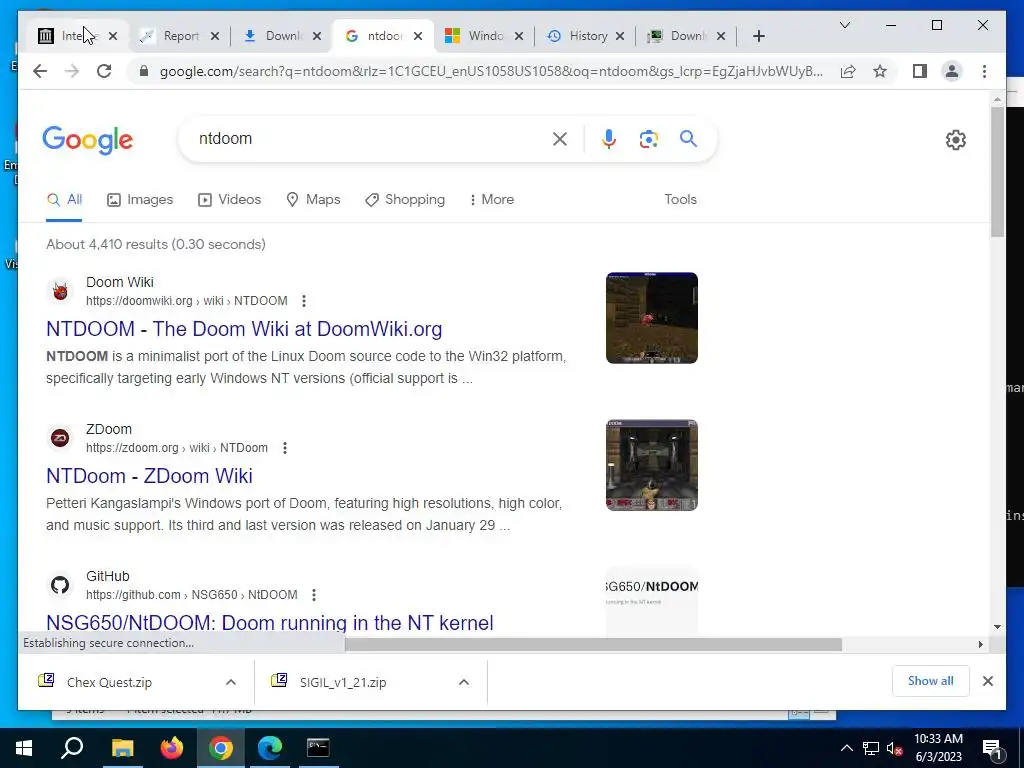
Task: Open Google quick settings gear
Action: 955,140
